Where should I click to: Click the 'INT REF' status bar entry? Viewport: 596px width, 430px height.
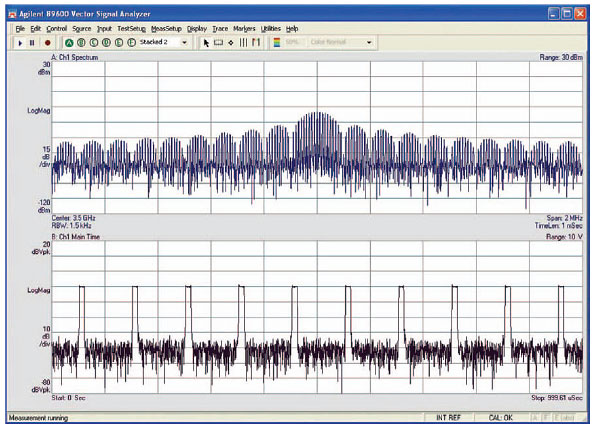pyautogui.click(x=449, y=418)
